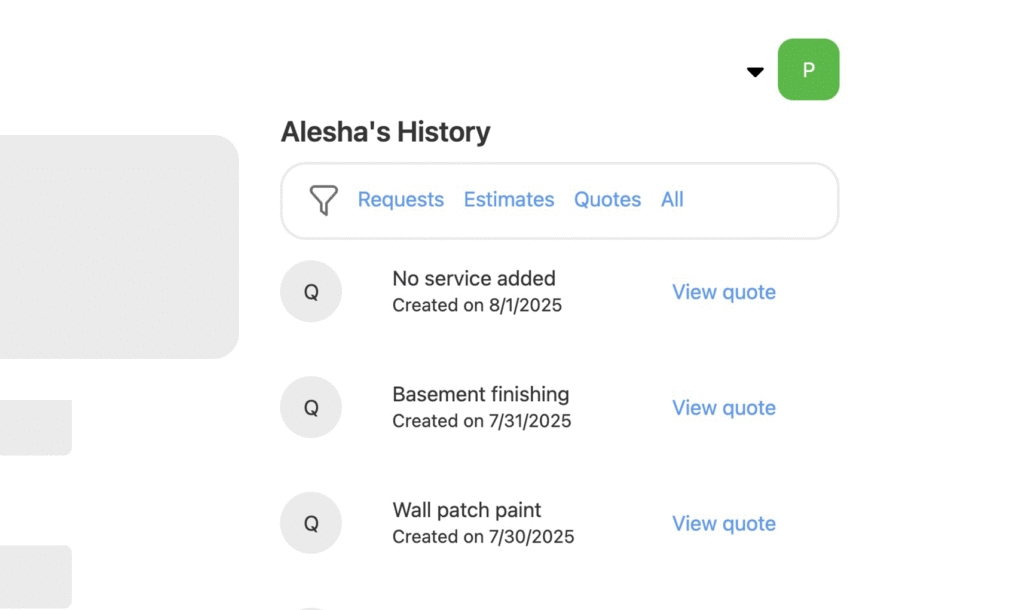Click the Created on 7/30/2025 date text
The width and height of the screenshot is (1024, 610).
[483, 537]
